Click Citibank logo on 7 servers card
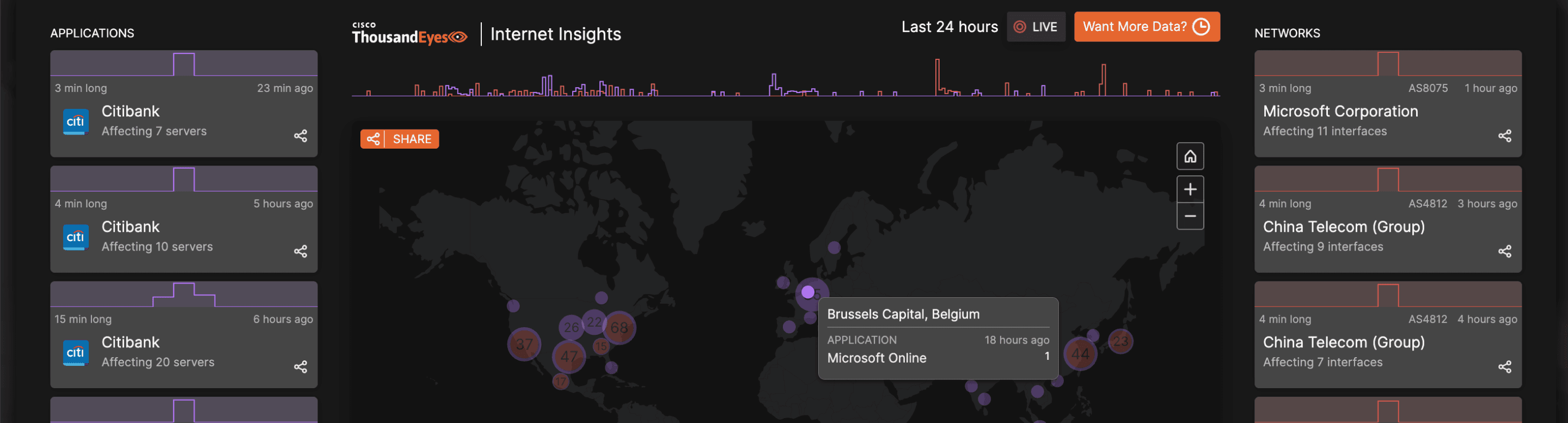Viewport: 1568px width, 423px height. (76, 121)
